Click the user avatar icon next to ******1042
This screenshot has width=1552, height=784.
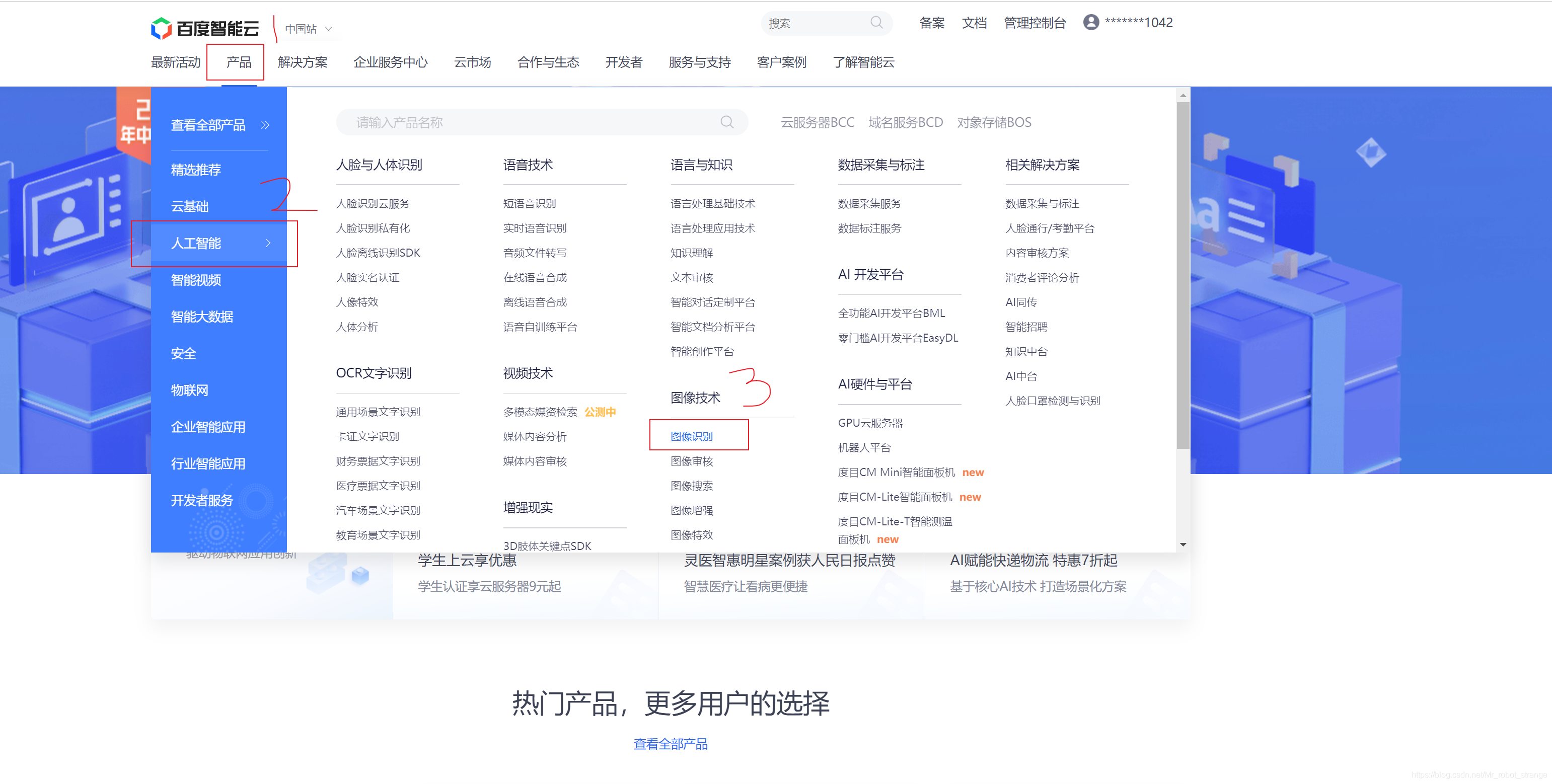coord(1090,23)
